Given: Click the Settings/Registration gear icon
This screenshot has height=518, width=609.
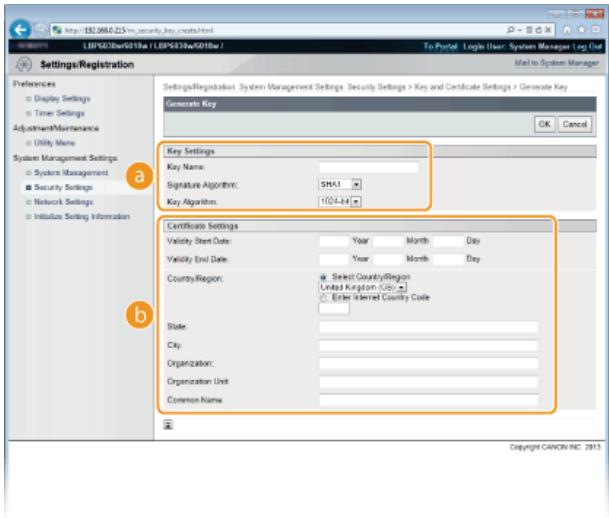Looking at the screenshot, I should (x=24, y=64).
